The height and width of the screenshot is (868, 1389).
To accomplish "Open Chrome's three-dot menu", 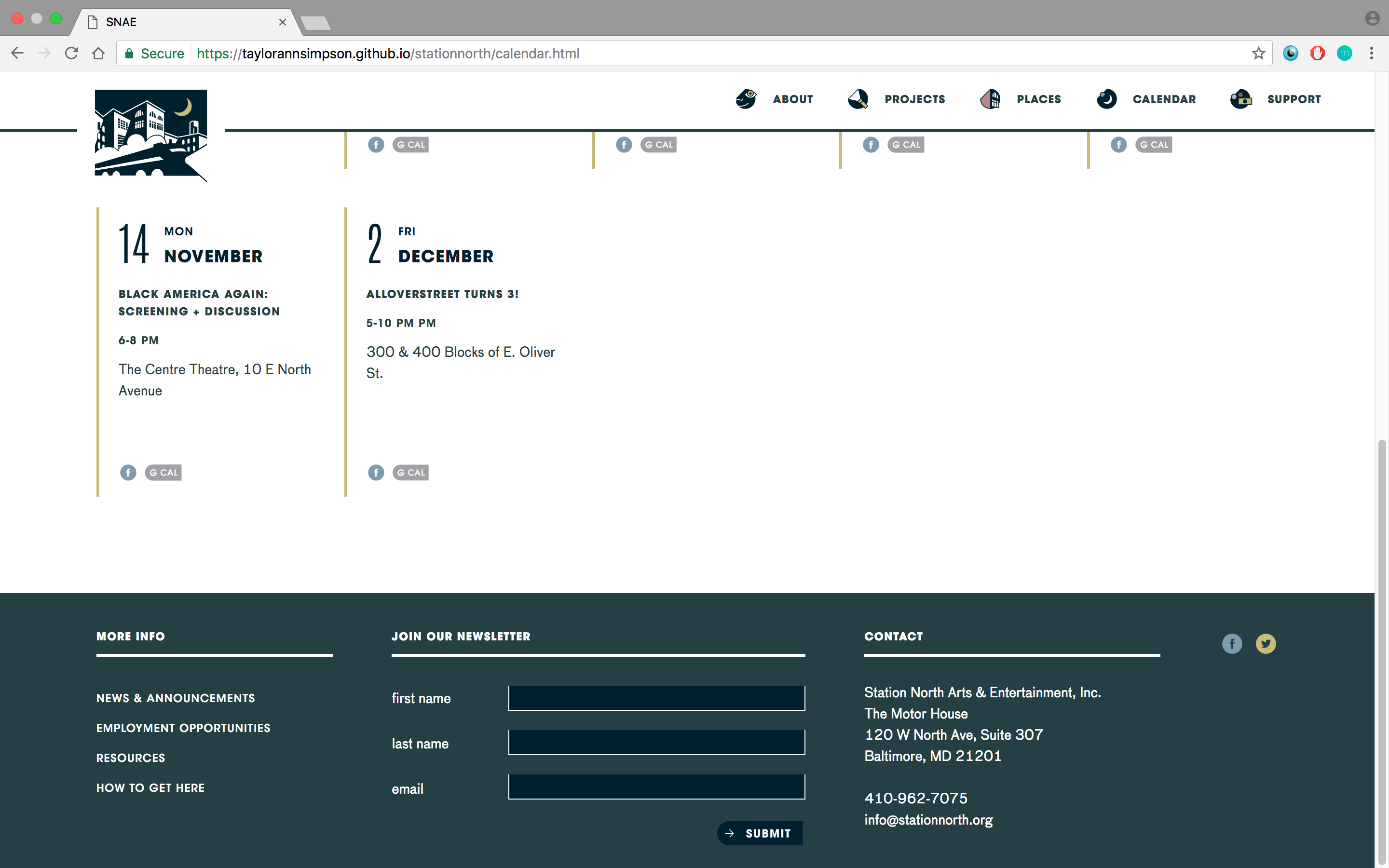I will (x=1371, y=54).
